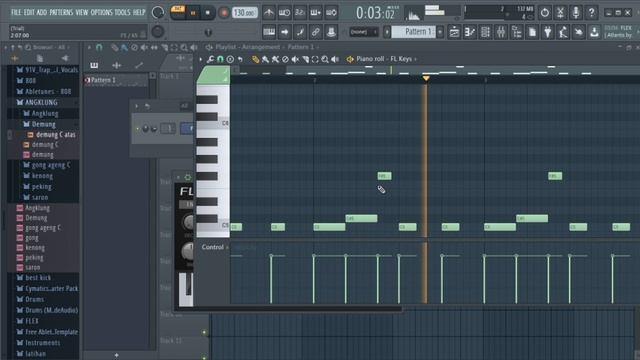Open the Pattern 1 selector
The width and height of the screenshot is (640, 360).
[x=414, y=32]
